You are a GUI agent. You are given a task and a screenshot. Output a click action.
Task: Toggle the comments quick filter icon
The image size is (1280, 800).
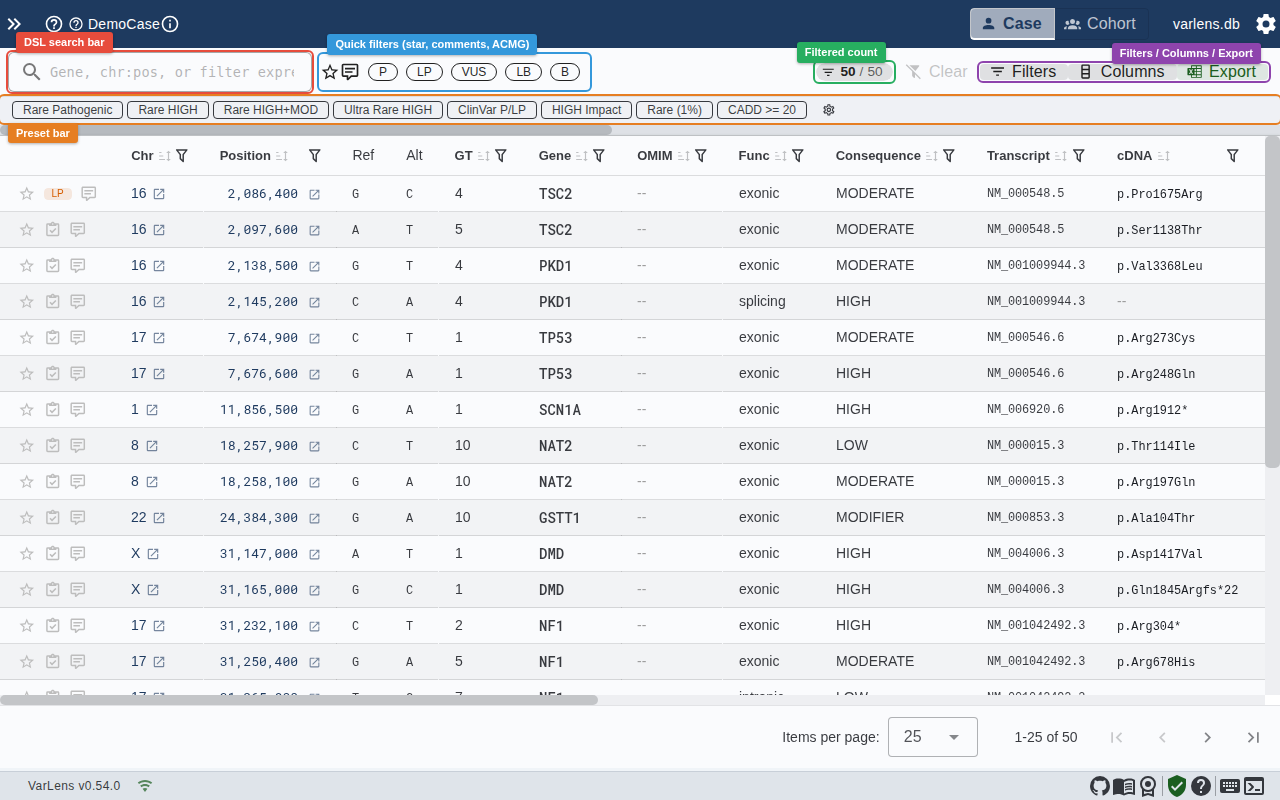click(347, 71)
